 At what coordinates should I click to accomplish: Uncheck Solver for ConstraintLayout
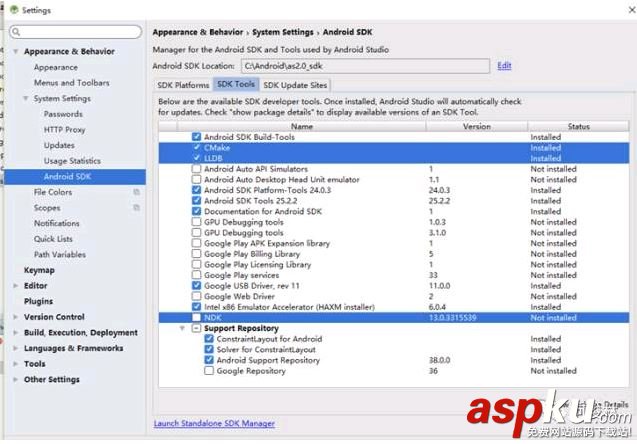(209, 349)
